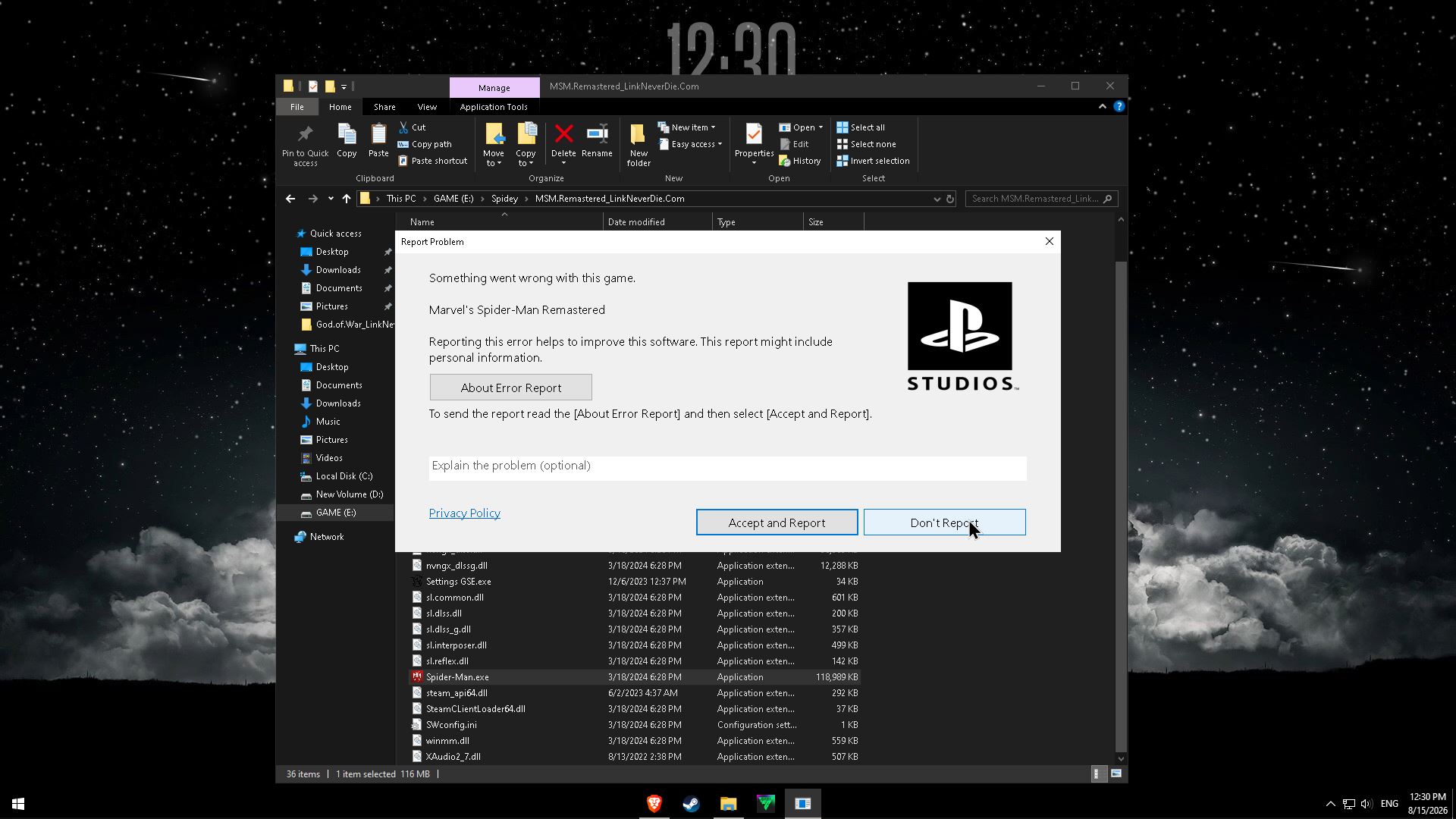Open the Recent locations dropdown arrow
This screenshot has width=1456, height=819.
click(x=331, y=199)
